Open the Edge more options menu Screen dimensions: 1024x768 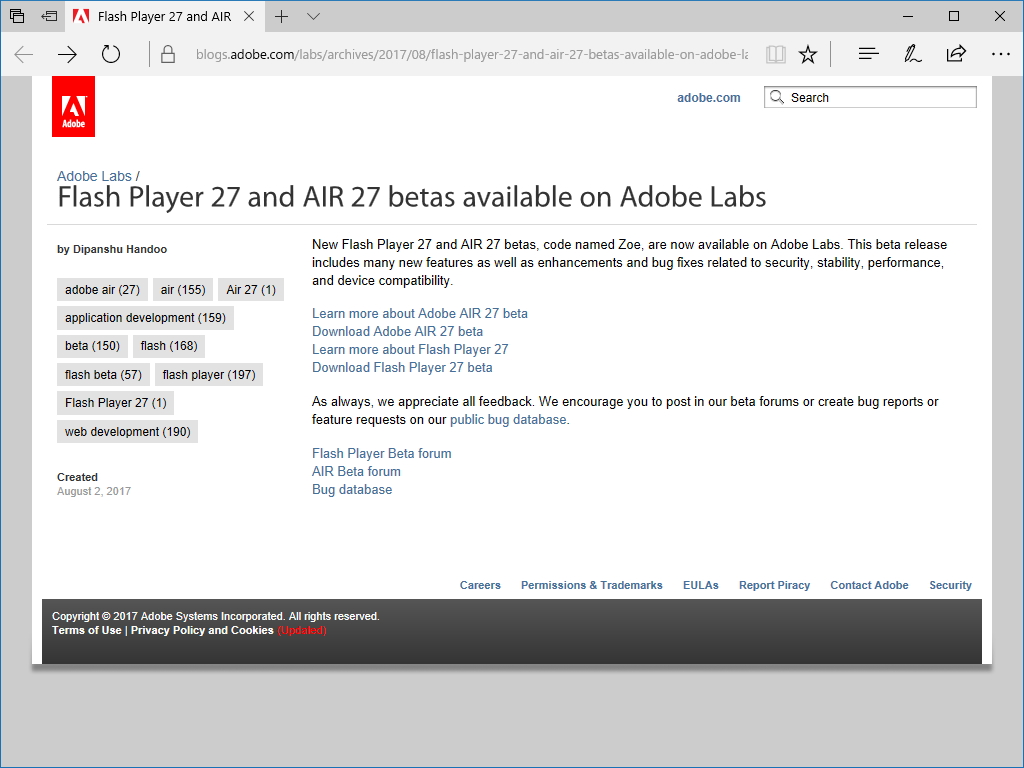pyautogui.click(x=1000, y=54)
